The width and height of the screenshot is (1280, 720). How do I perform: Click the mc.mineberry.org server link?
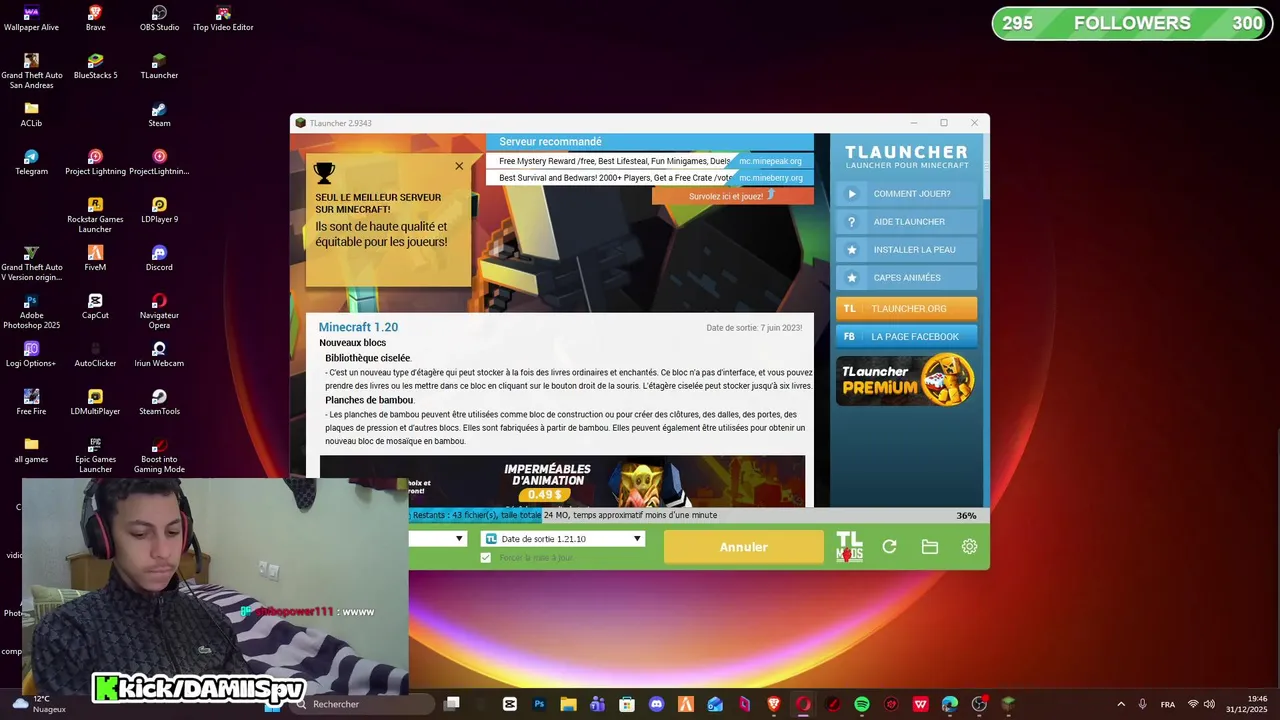pos(770,178)
